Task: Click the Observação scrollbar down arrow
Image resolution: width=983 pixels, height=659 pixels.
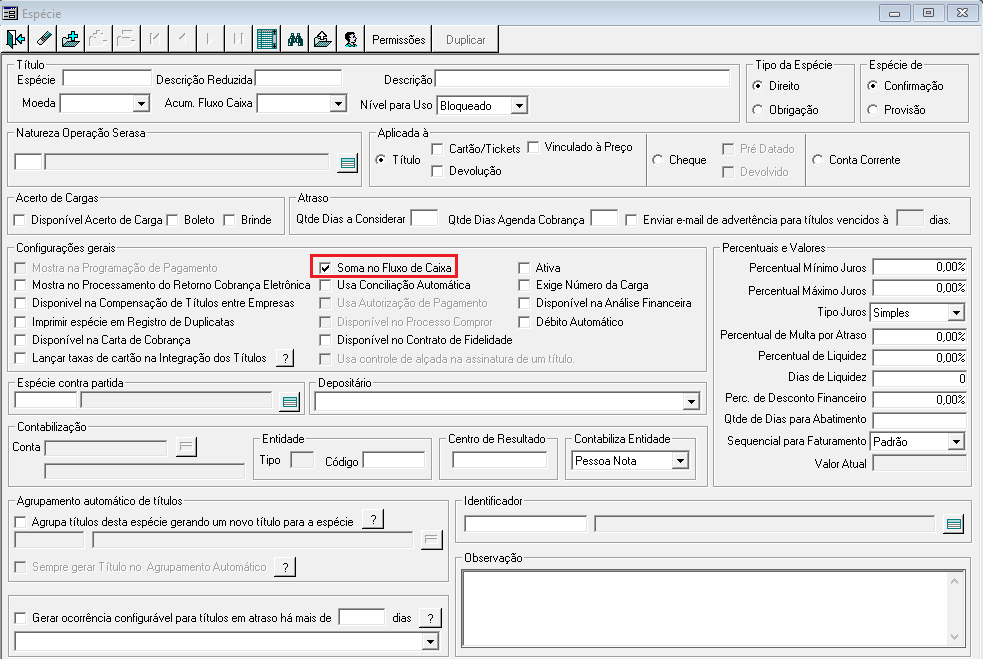Action: [954, 636]
